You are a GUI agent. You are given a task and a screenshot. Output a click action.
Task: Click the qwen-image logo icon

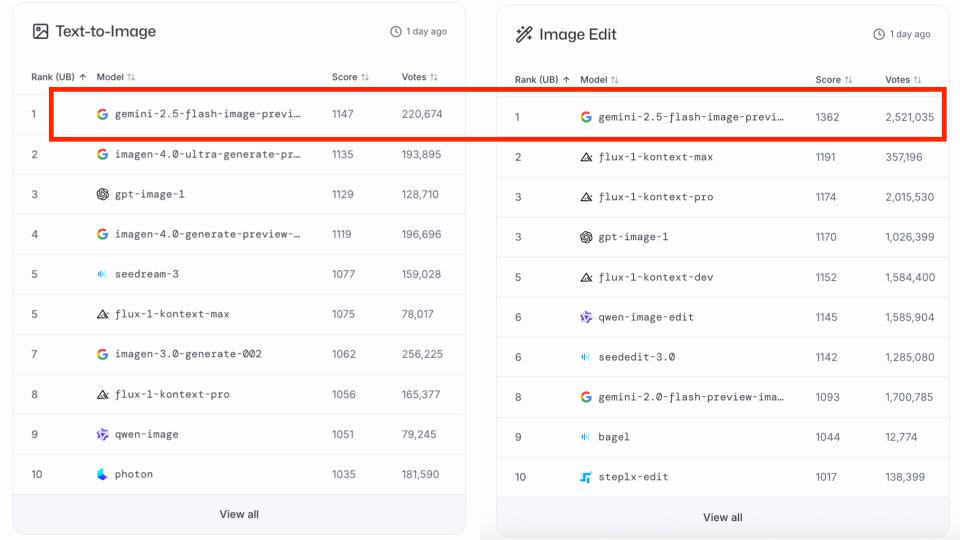pos(102,434)
